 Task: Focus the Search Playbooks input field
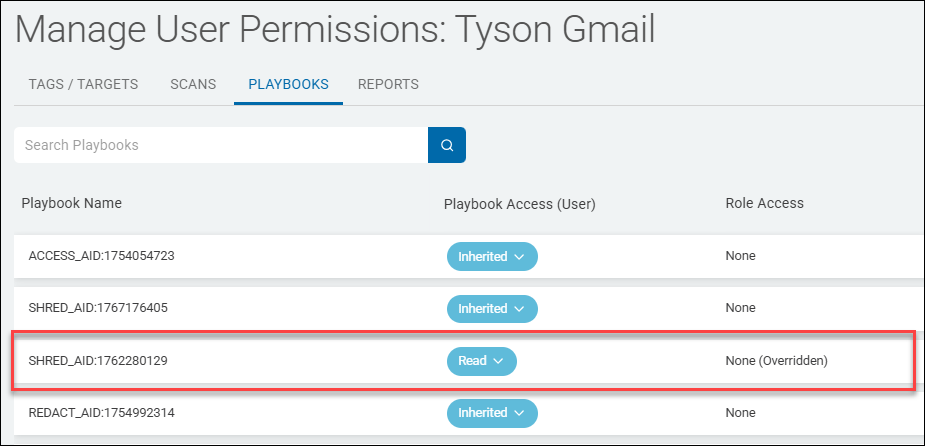click(220, 145)
